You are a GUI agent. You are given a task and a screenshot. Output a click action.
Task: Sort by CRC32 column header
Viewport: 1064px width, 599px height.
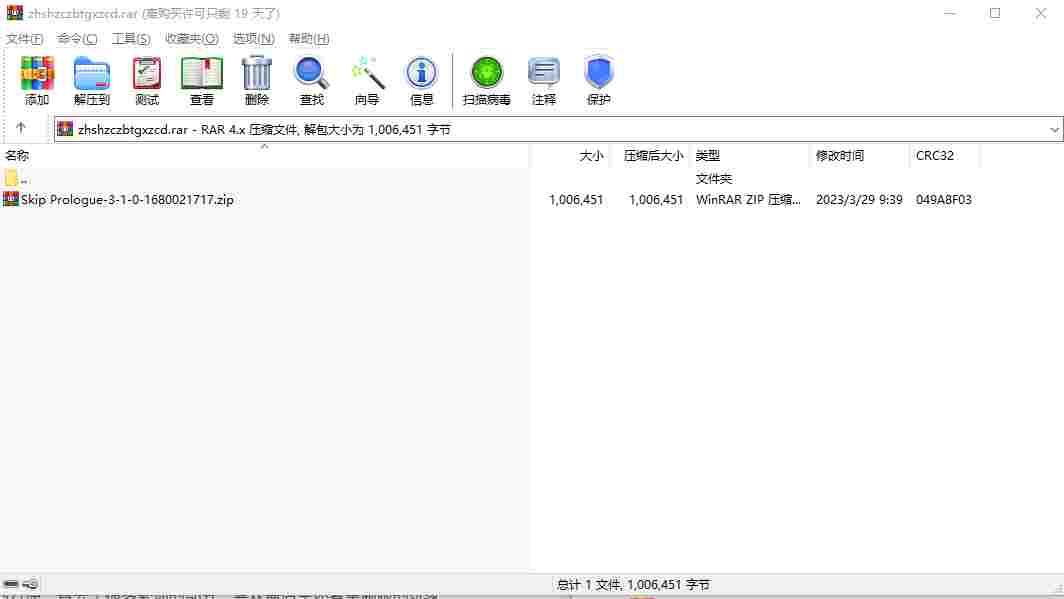945,155
